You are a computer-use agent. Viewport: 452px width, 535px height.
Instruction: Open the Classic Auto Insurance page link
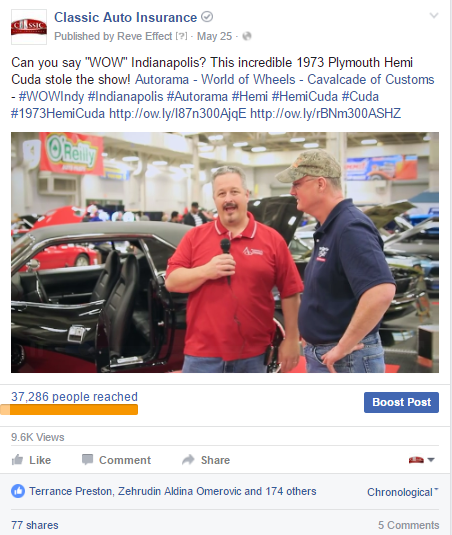point(126,17)
